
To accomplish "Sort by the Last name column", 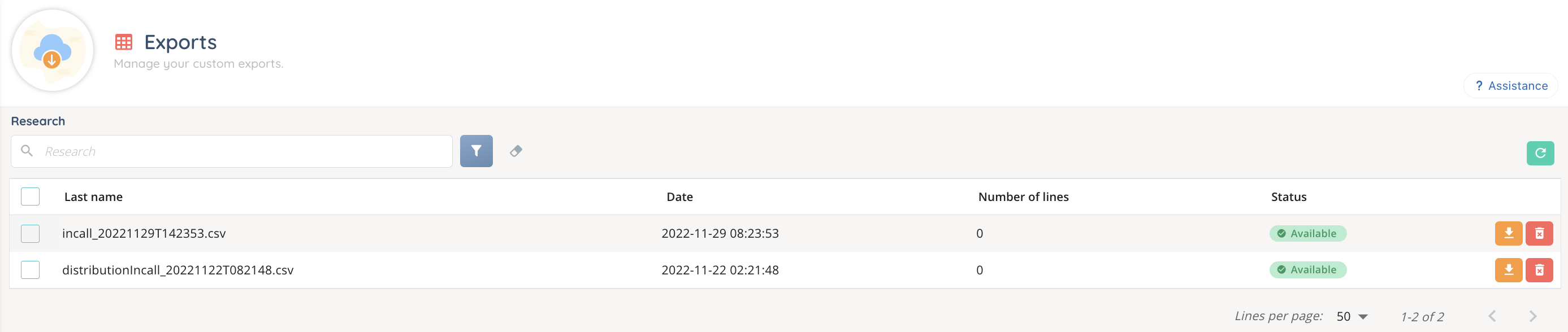I will 94,197.
